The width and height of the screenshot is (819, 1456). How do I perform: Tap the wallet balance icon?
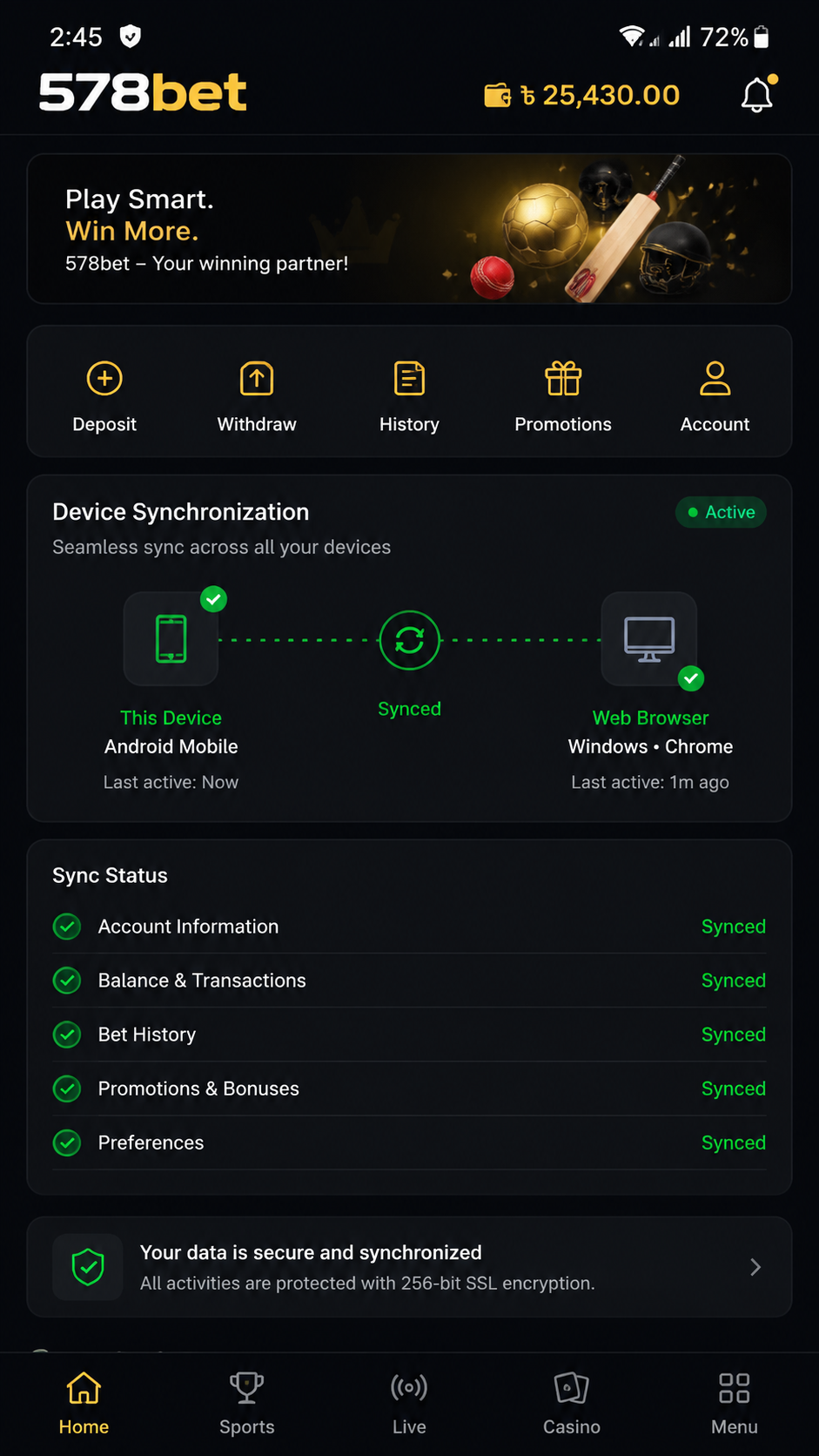click(x=498, y=95)
